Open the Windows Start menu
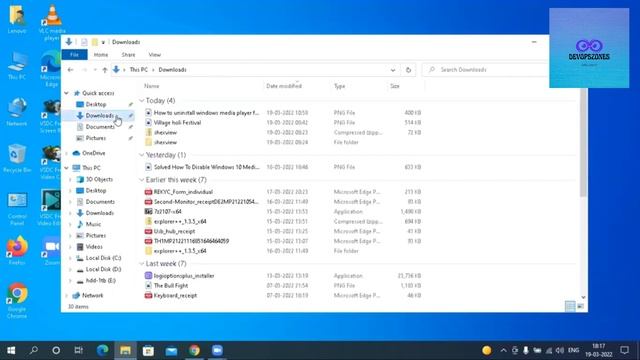Screen dimensions: 640x360 (11, 350)
